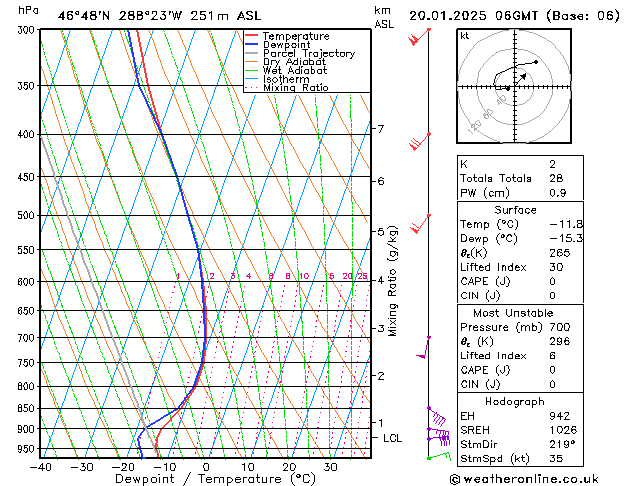Click the Most Unstable theta-e value '296'
The height and width of the screenshot is (486, 629).
pos(560,341)
